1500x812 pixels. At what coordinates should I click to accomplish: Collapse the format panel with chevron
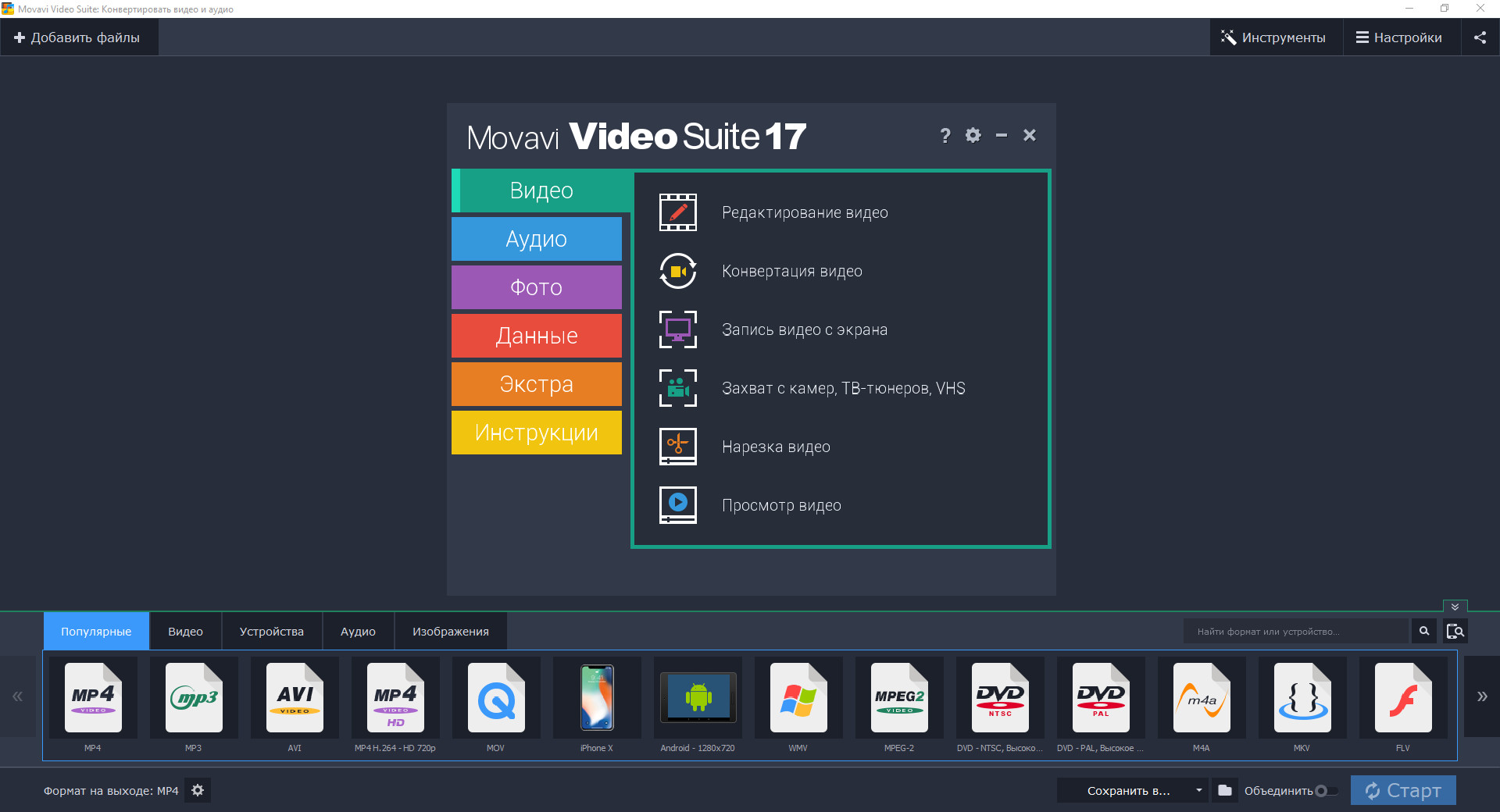(1455, 607)
